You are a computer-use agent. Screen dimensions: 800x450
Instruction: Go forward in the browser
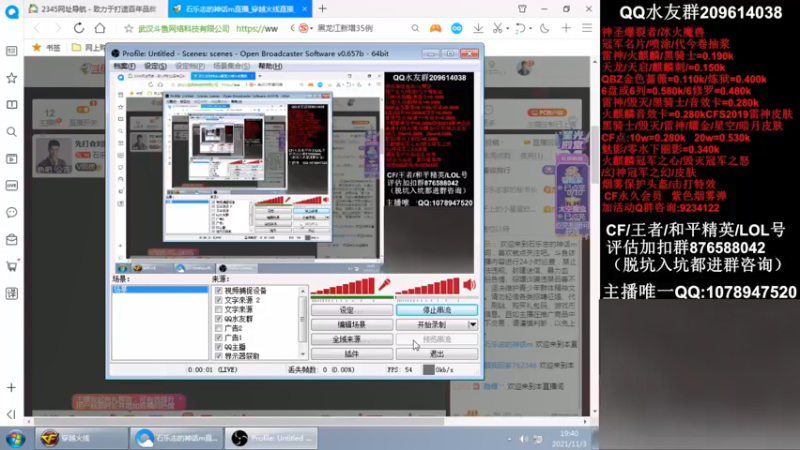coord(57,29)
